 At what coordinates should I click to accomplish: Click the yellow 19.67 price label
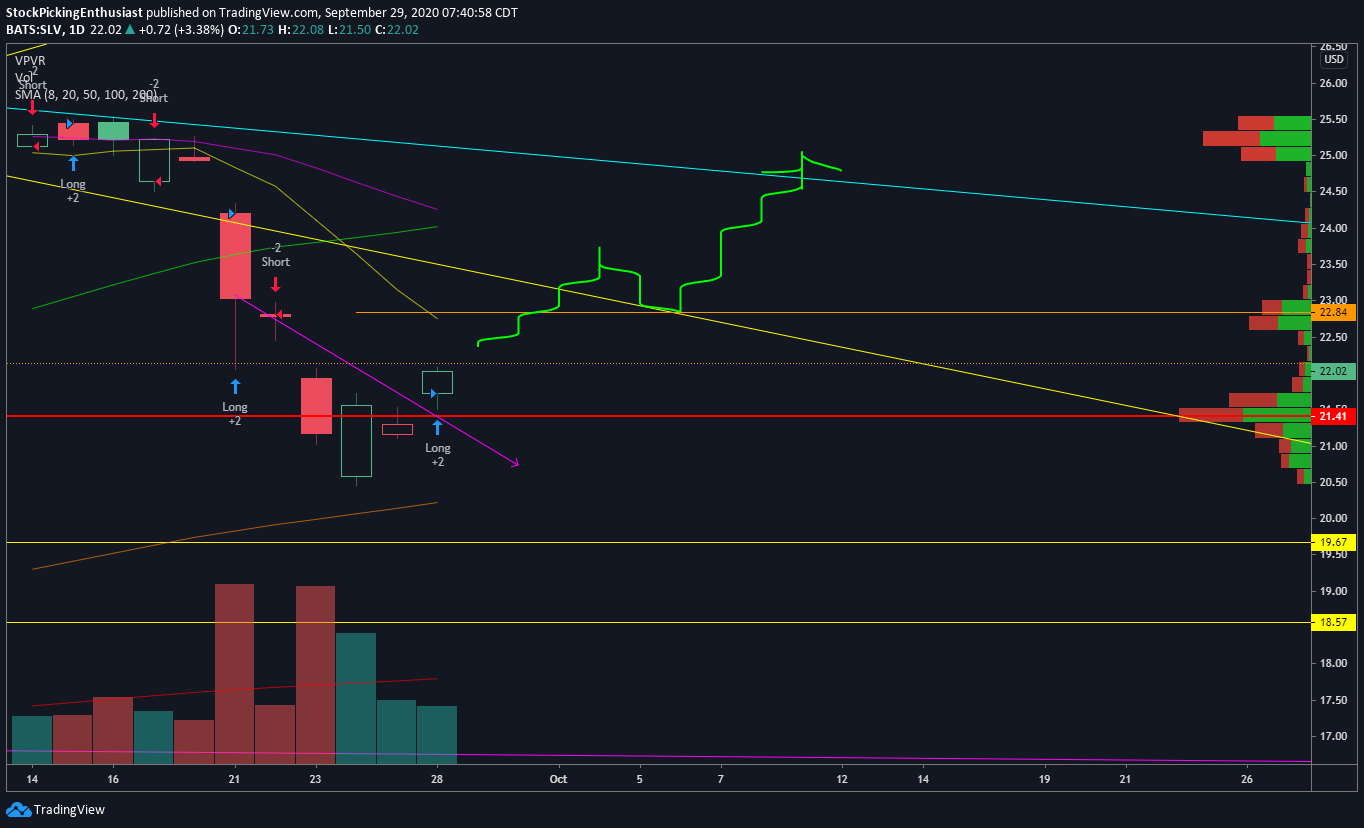click(1335, 542)
